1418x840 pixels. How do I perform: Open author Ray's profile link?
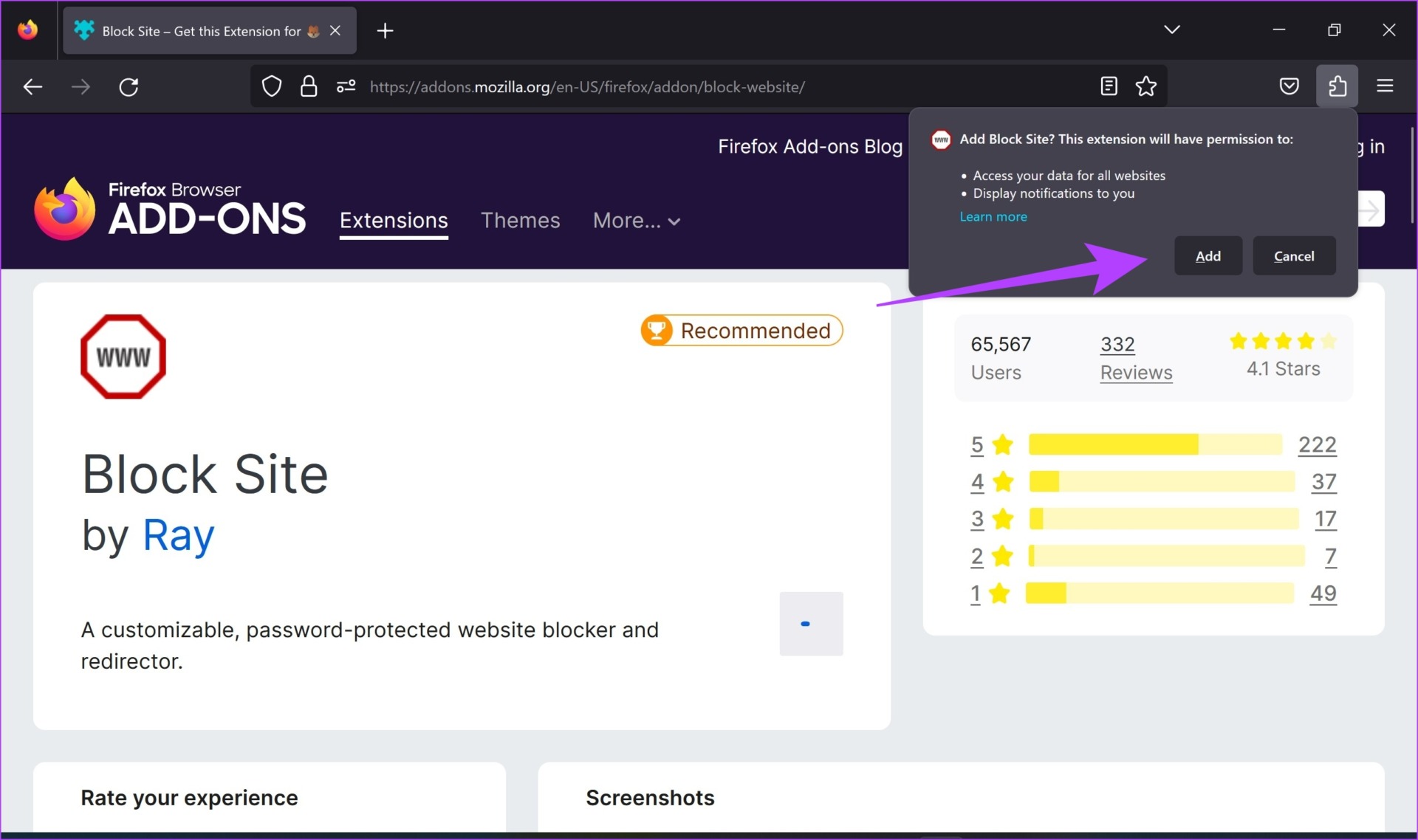coord(179,535)
